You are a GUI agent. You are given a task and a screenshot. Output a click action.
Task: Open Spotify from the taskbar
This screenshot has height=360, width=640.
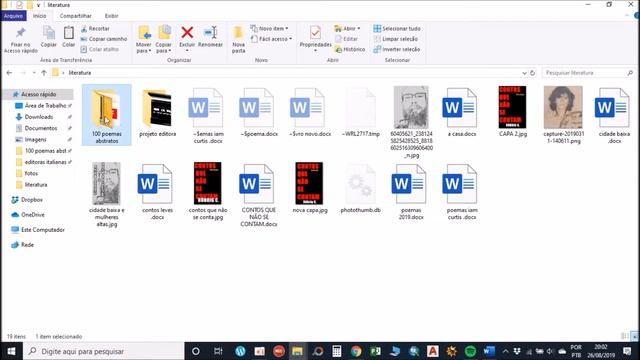coord(471,351)
